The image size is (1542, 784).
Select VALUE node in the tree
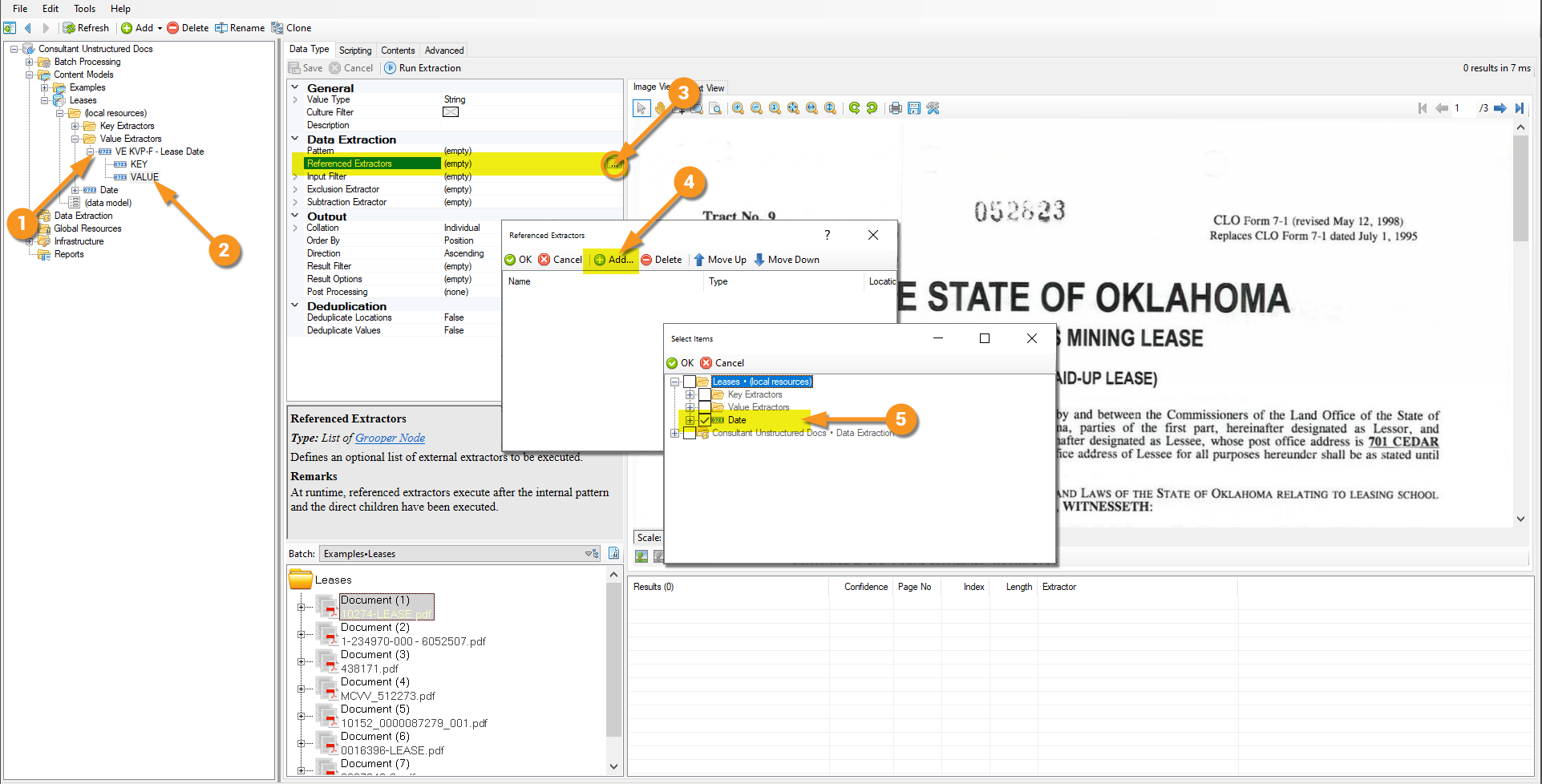(144, 177)
